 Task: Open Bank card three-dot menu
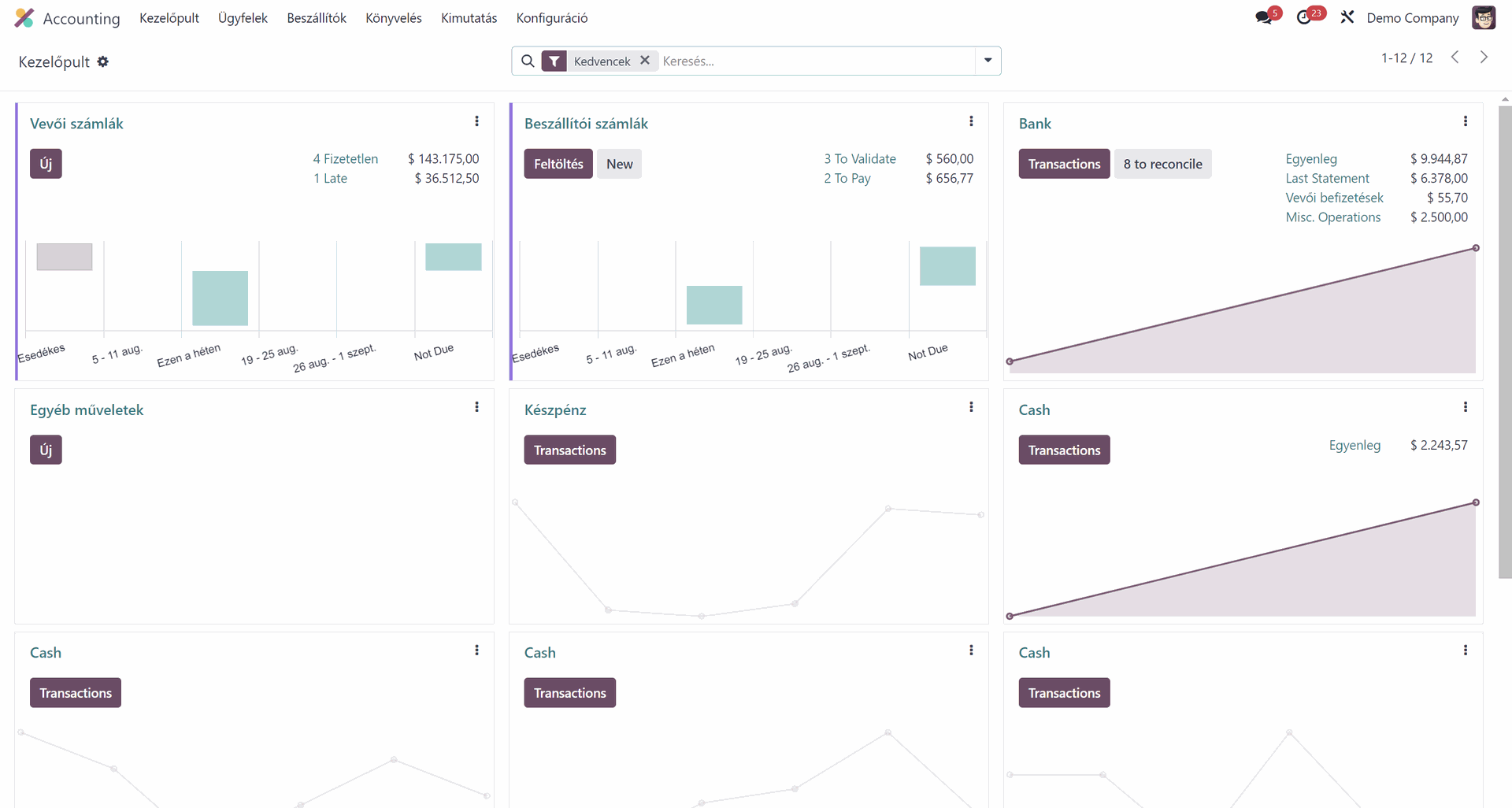(x=1465, y=121)
